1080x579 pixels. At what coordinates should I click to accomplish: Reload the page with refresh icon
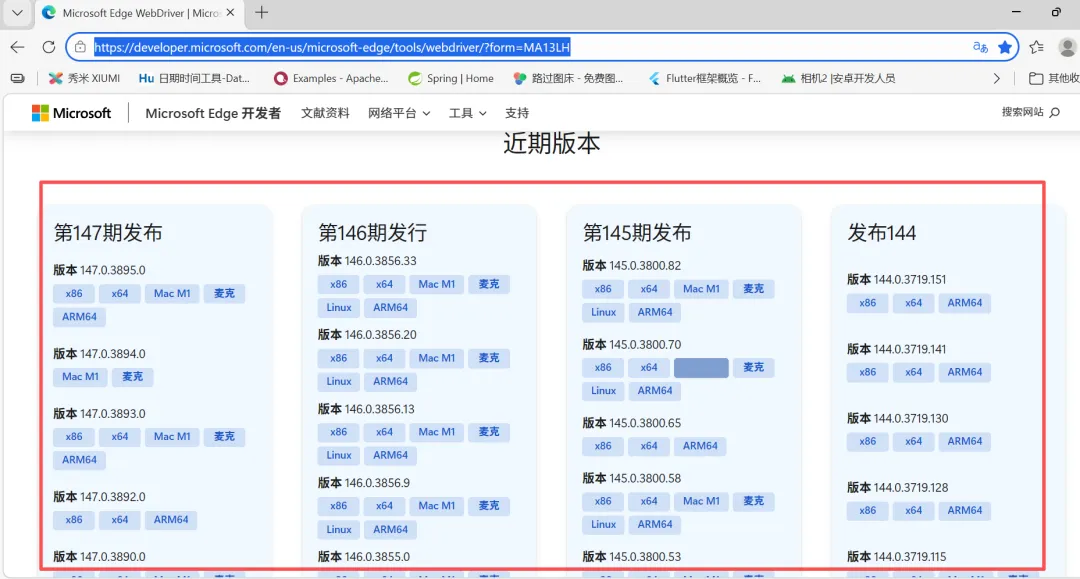[48, 47]
